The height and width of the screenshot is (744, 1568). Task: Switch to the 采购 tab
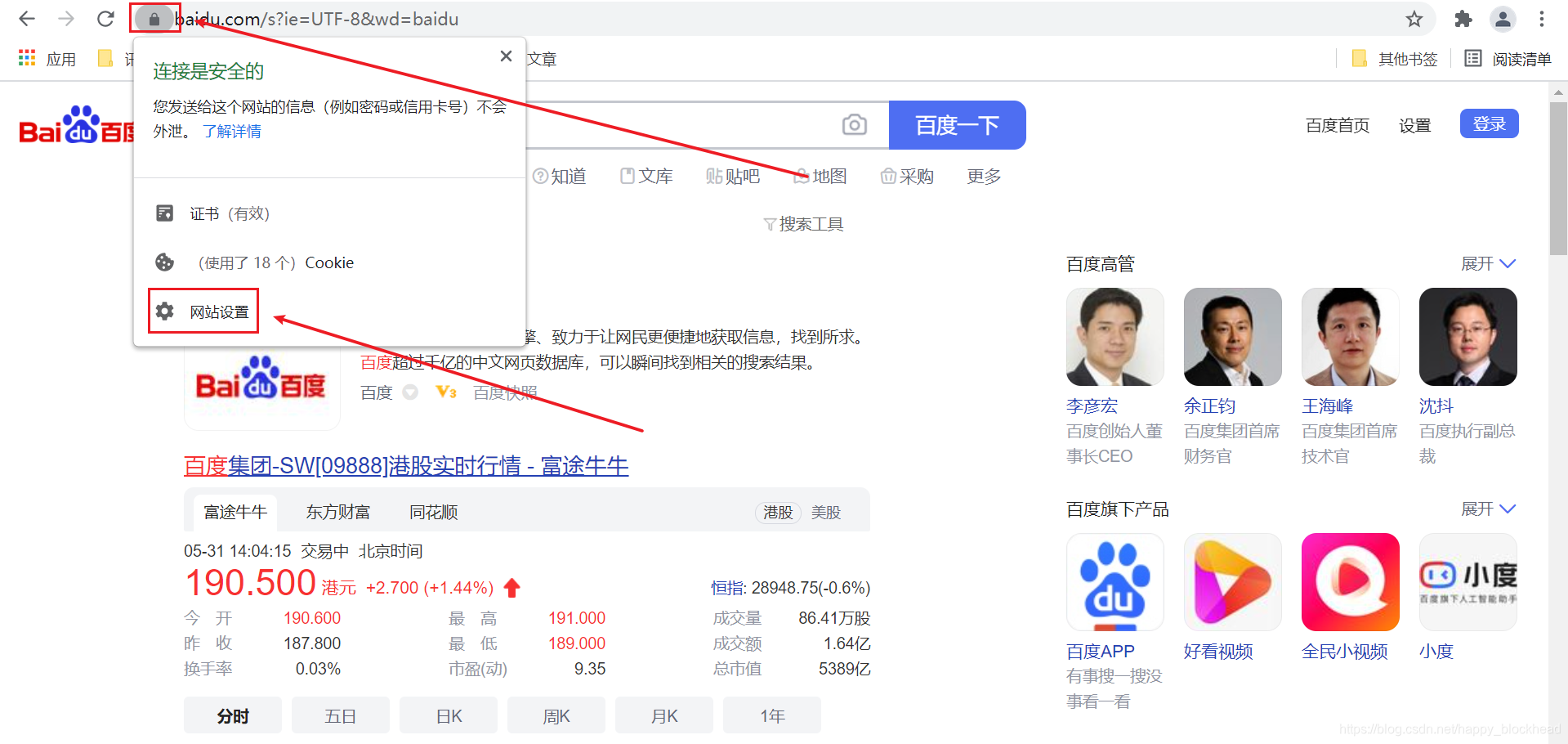907,176
